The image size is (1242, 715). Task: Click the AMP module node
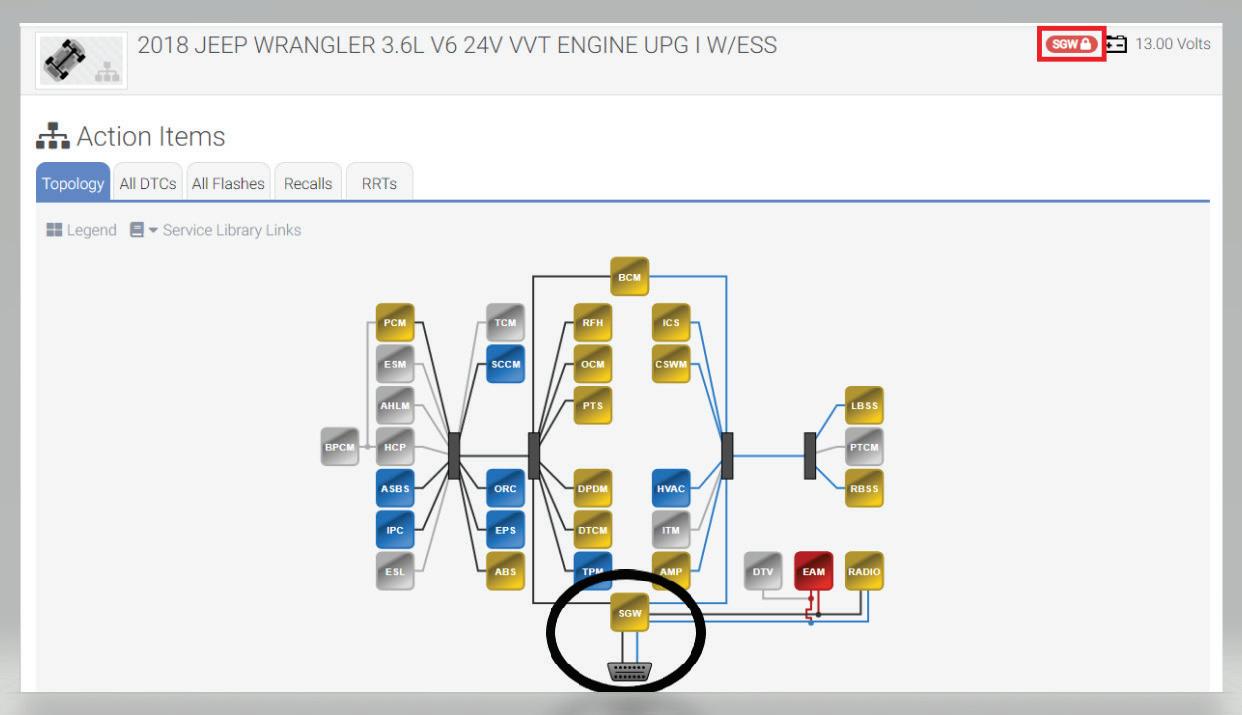click(x=671, y=570)
